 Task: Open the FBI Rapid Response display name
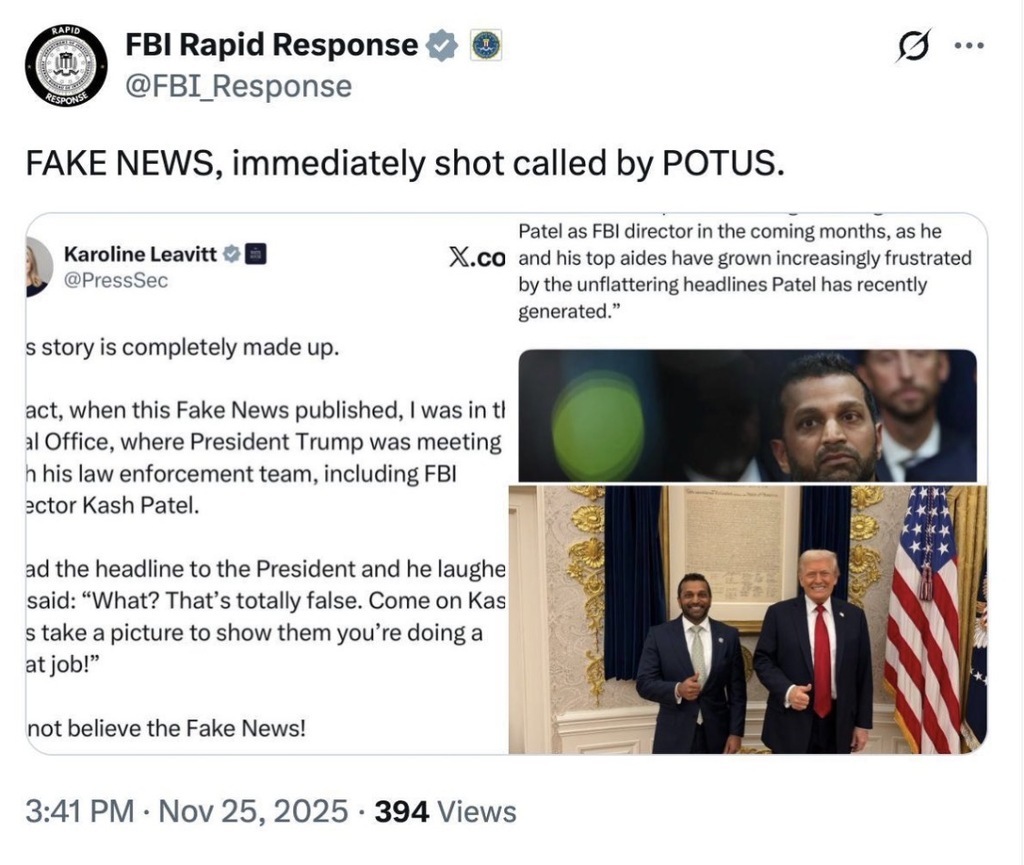coord(271,45)
